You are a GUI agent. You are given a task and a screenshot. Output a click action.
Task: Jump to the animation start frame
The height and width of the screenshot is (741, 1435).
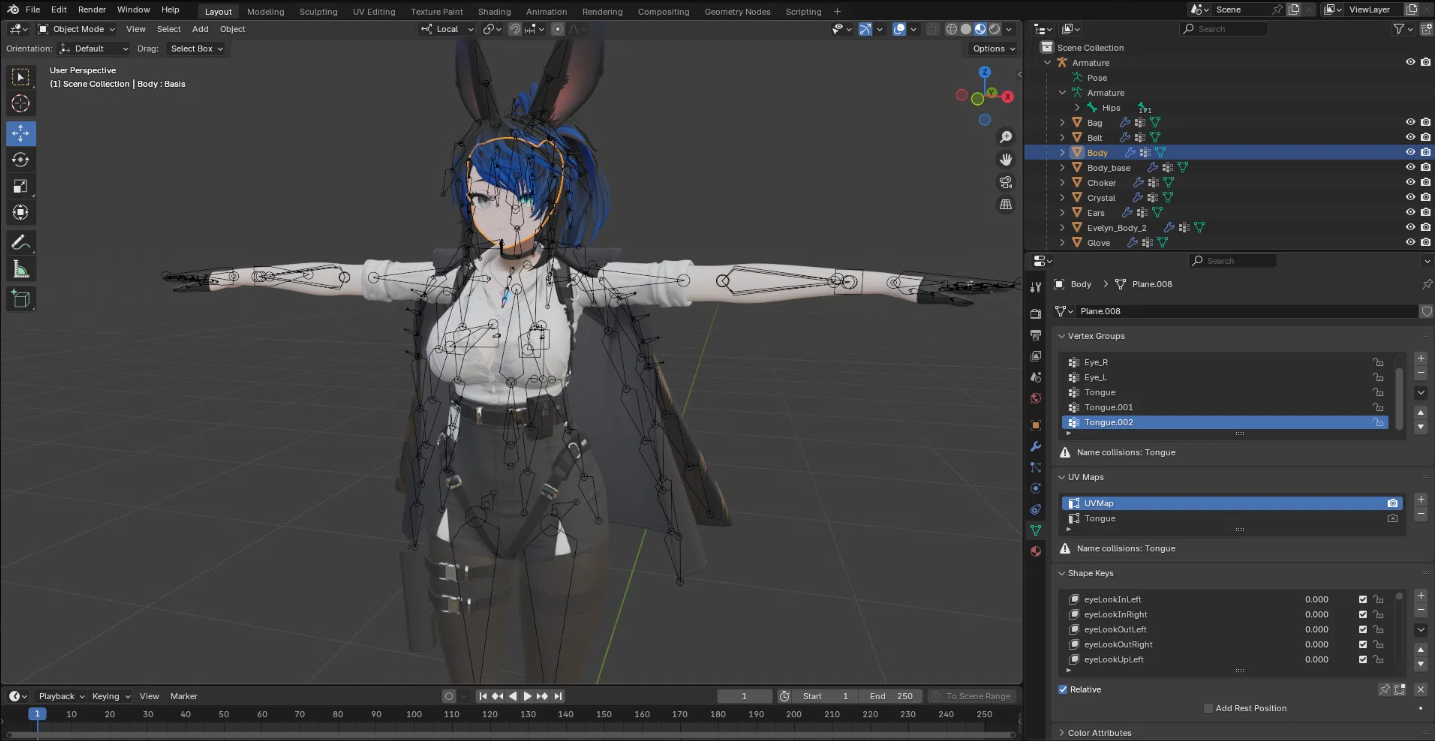point(483,696)
